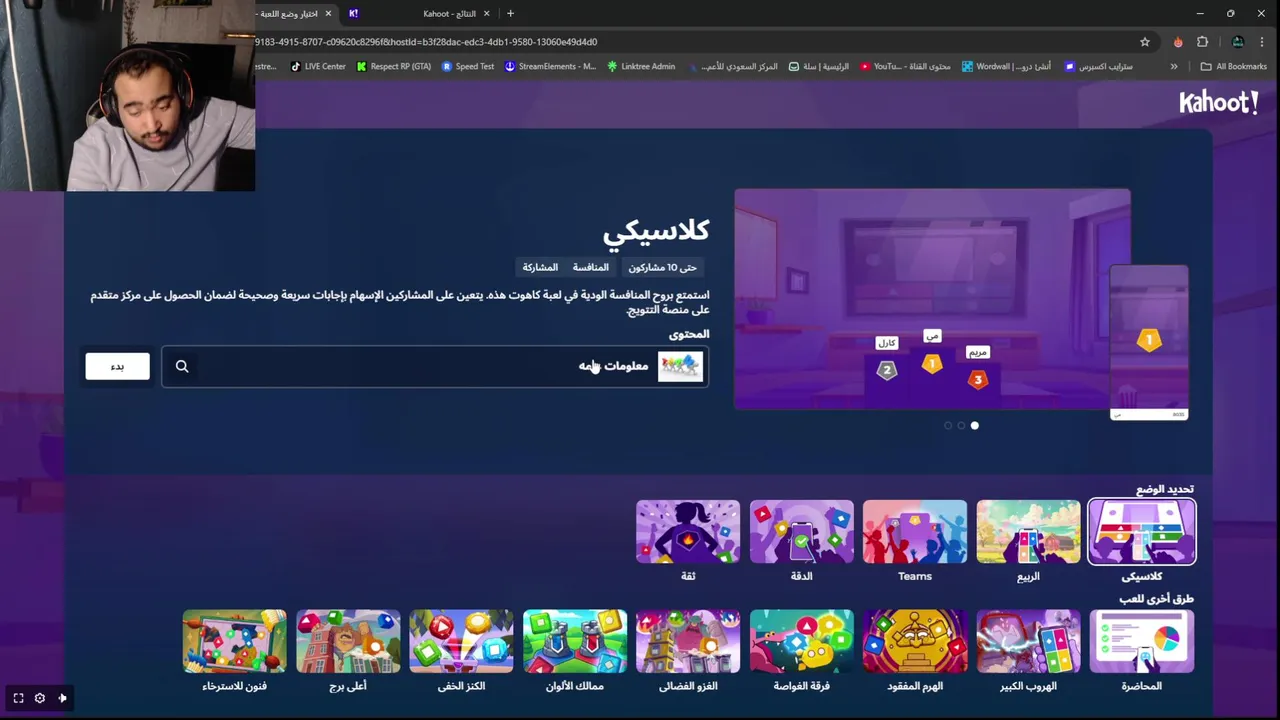Click the phone preview with gold medal
This screenshot has width=1280, height=720.
tap(1149, 342)
